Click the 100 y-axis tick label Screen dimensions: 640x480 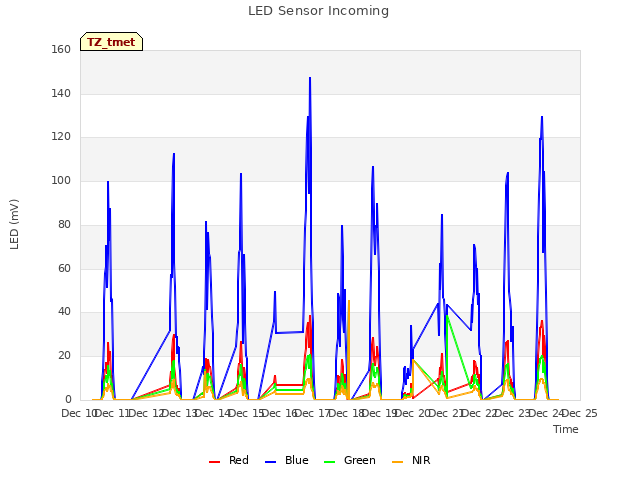click(61, 180)
